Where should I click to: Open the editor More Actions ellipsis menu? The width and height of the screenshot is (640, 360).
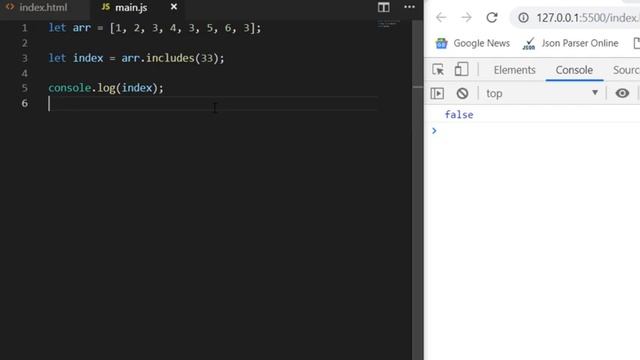409,7
